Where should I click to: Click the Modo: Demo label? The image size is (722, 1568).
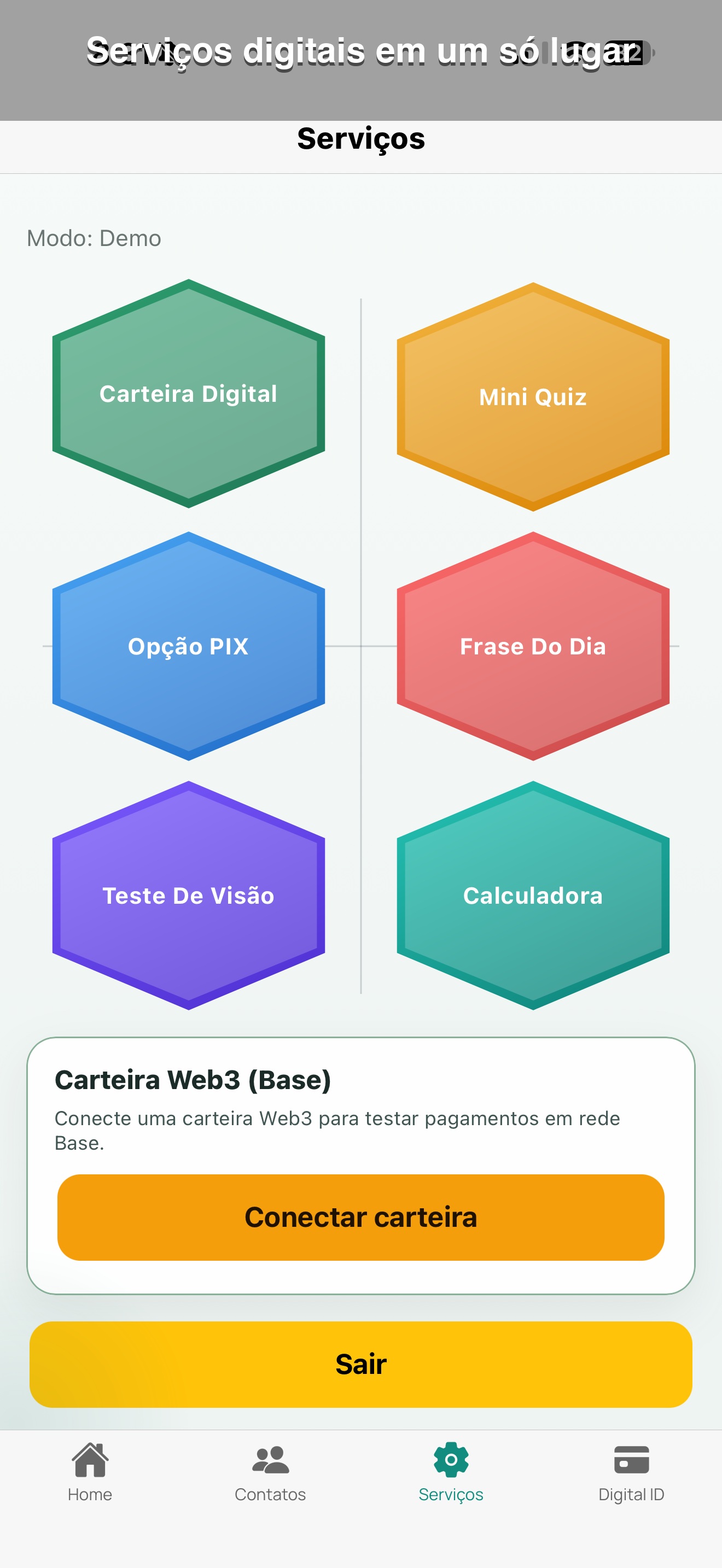[x=94, y=238]
